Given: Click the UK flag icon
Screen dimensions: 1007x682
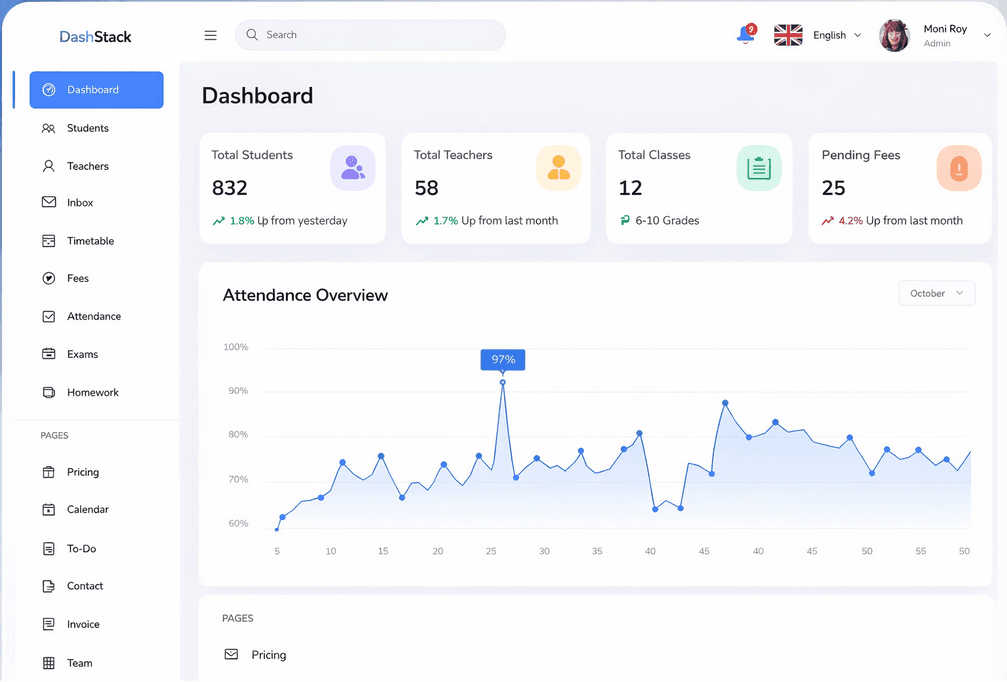Looking at the screenshot, I should click(788, 35).
